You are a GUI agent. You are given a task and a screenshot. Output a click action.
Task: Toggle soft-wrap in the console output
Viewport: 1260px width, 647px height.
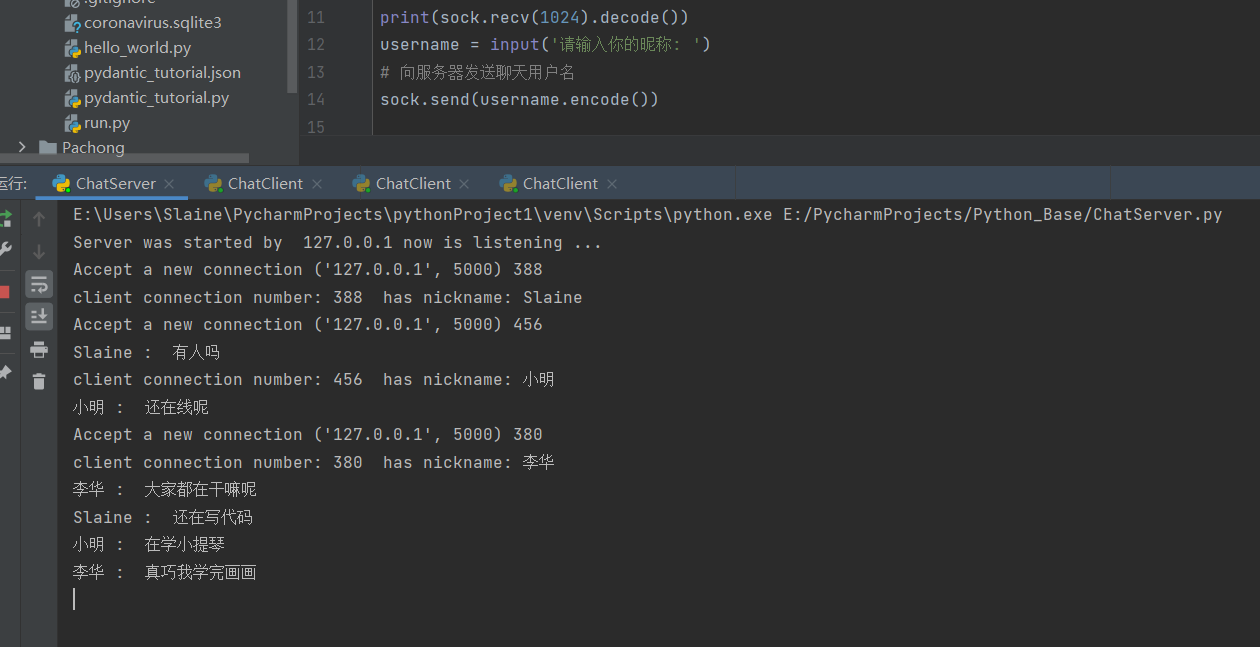(39, 284)
